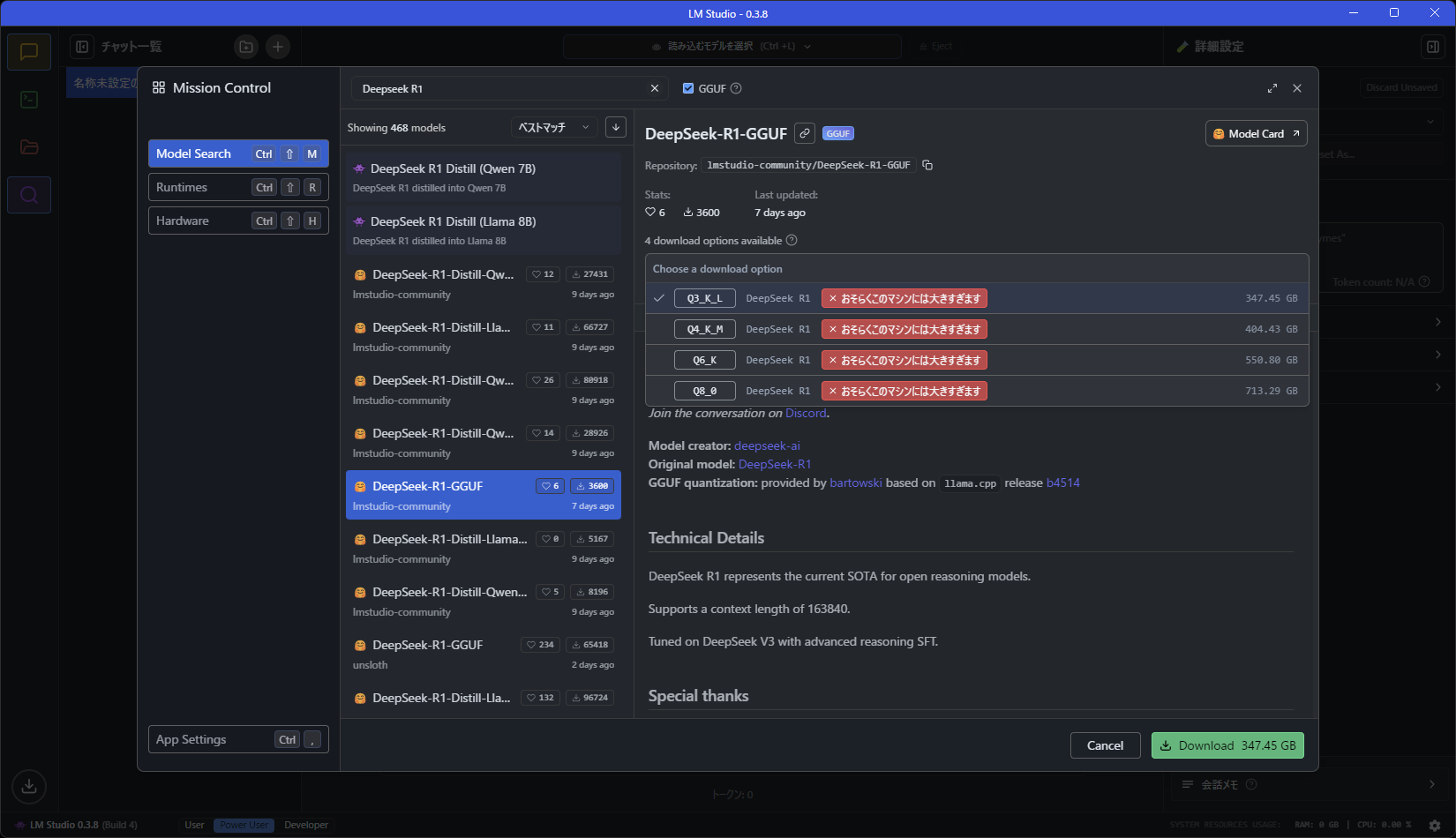
Task: Toggle the GGUF filter checkbox
Action: point(688,88)
